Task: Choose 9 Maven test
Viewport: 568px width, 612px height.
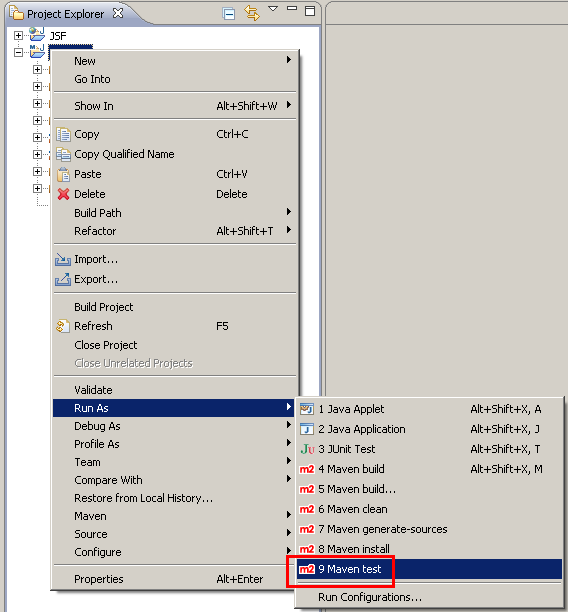Action: coord(429,569)
